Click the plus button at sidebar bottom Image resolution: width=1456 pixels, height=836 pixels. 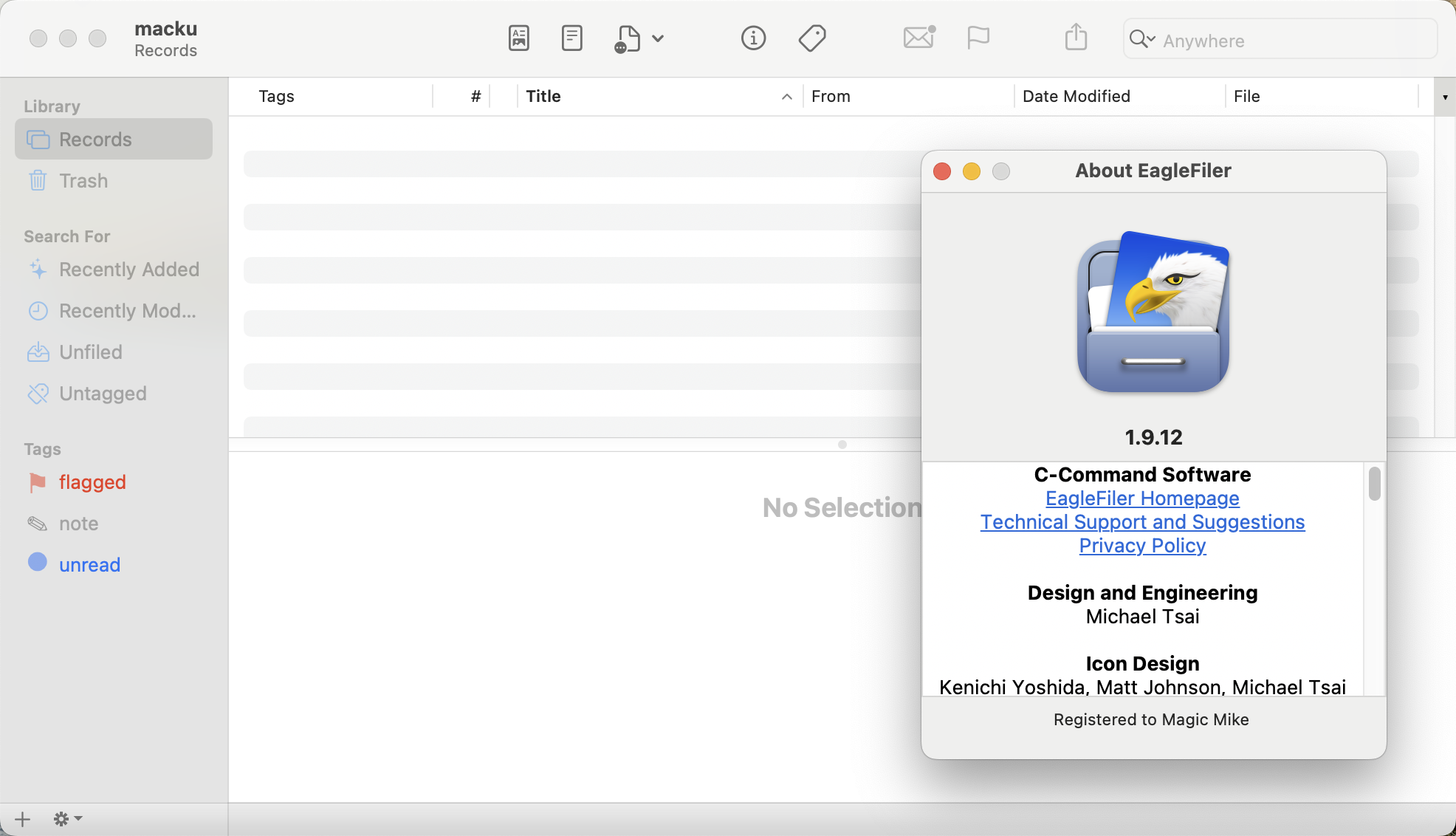pos(23,819)
